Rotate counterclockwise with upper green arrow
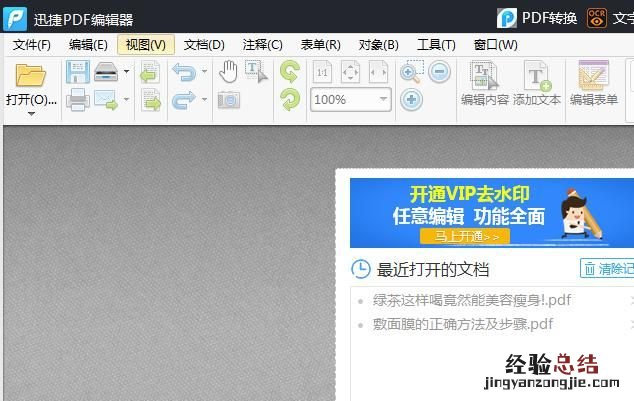This screenshot has width=634, height=401. coord(290,72)
